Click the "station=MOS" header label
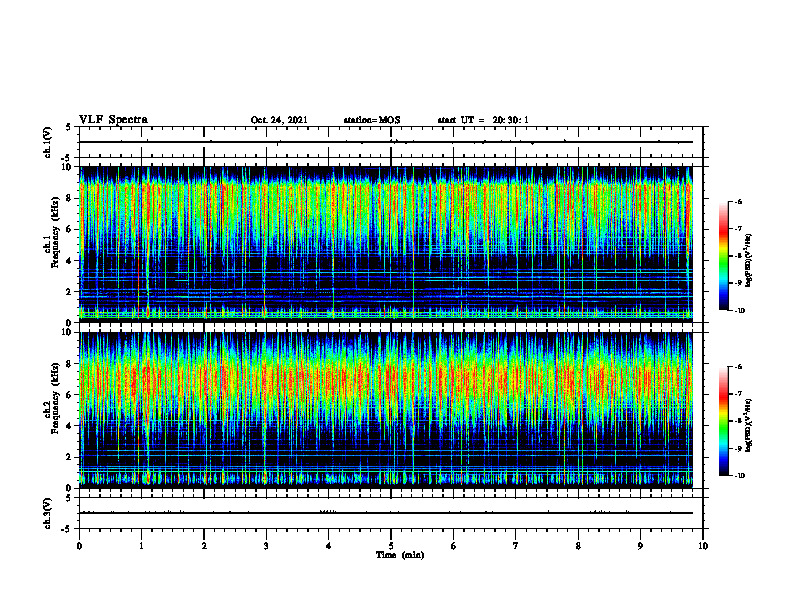 pos(372,120)
